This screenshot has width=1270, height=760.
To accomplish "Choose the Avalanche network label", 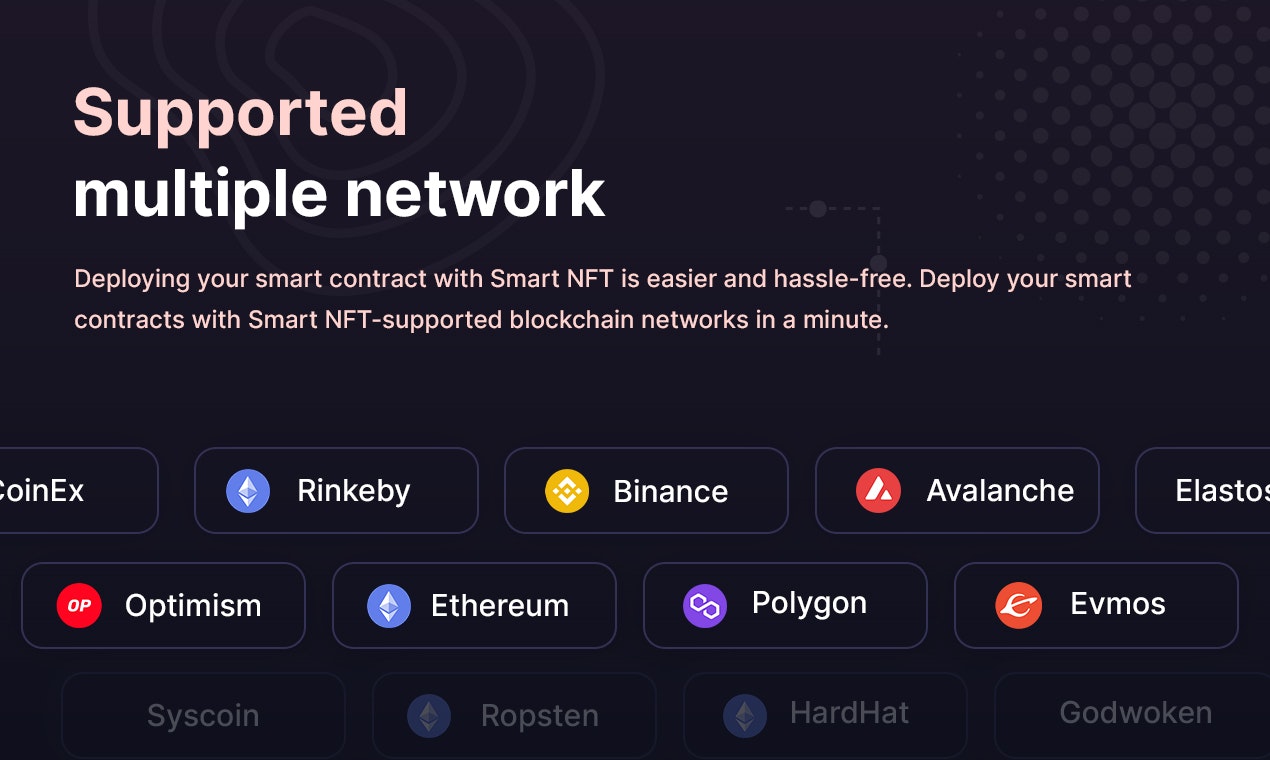I will tap(1000, 491).
